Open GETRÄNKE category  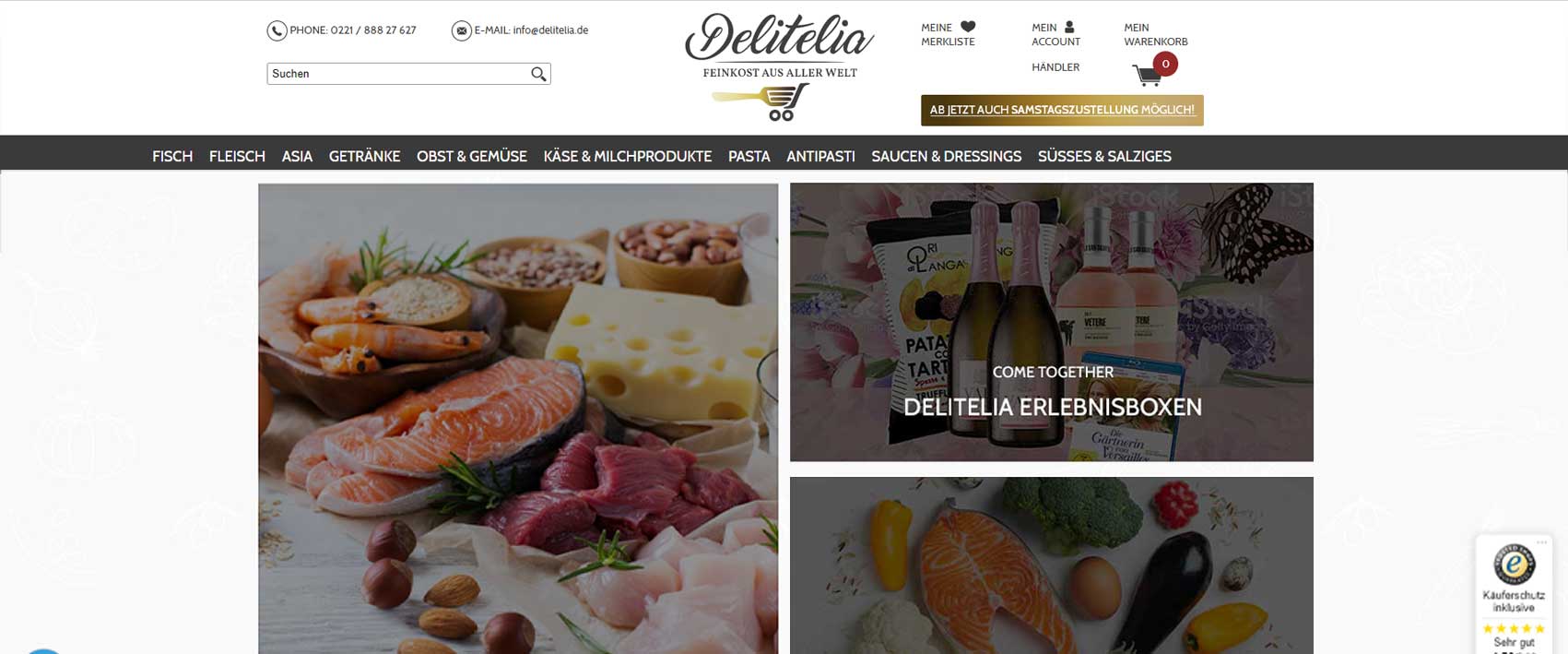point(364,156)
